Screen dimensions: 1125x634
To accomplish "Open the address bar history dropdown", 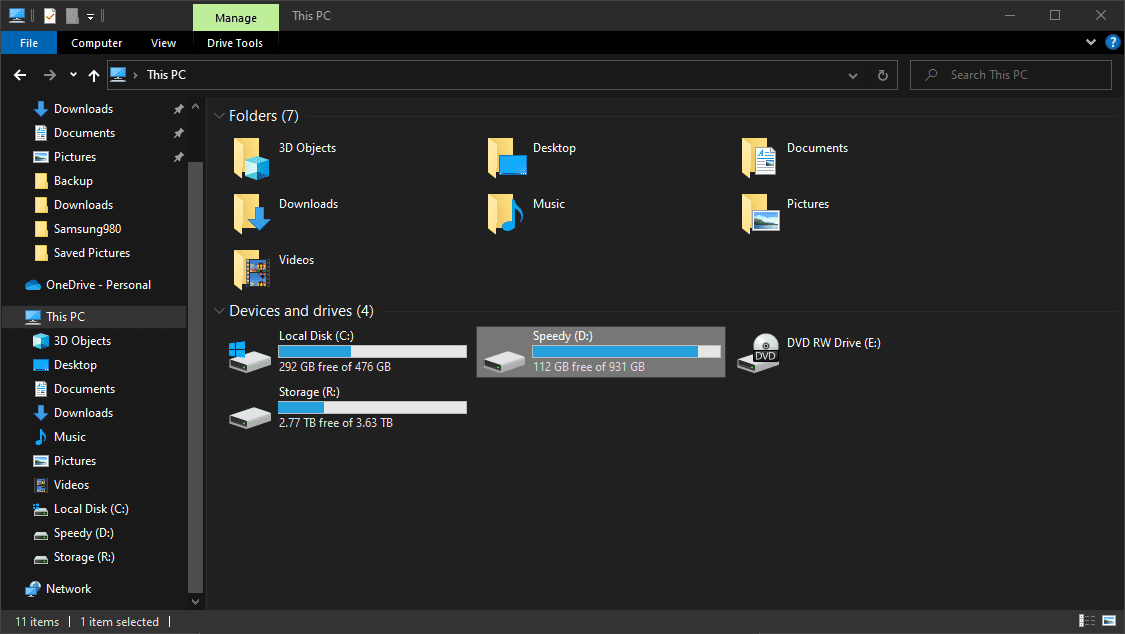I will pos(852,75).
